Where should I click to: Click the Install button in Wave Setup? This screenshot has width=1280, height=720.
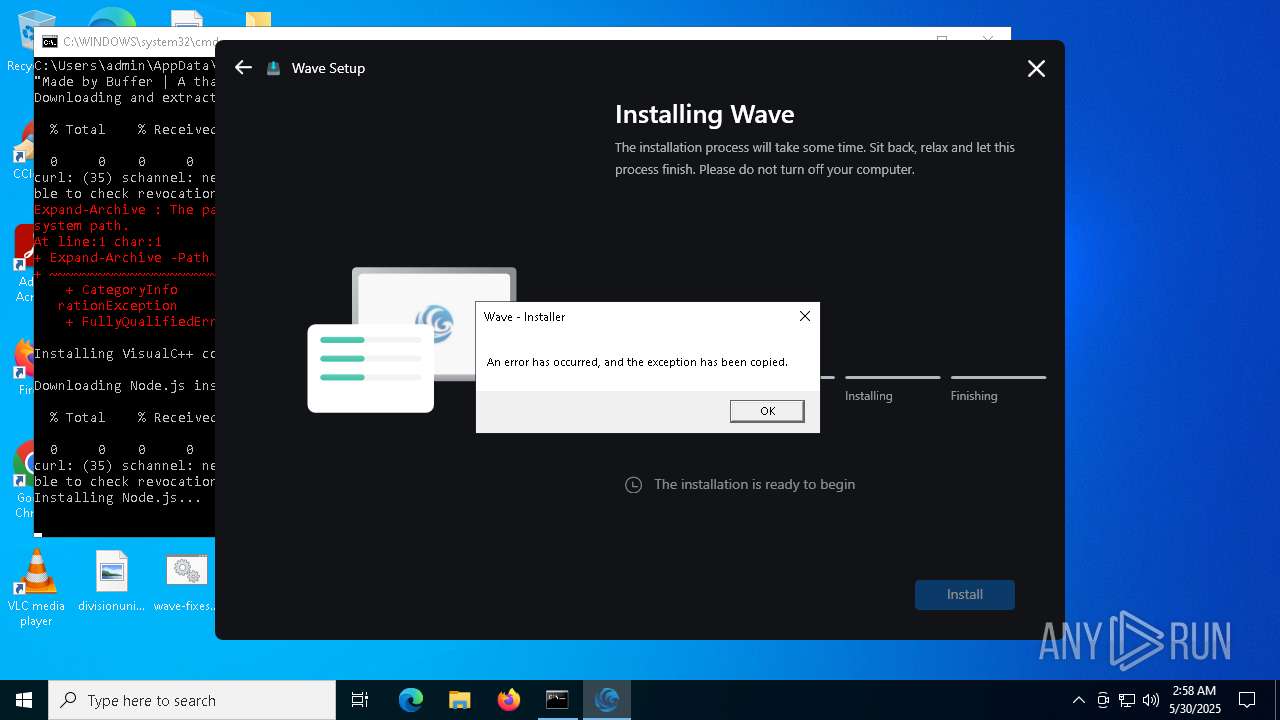pos(965,594)
